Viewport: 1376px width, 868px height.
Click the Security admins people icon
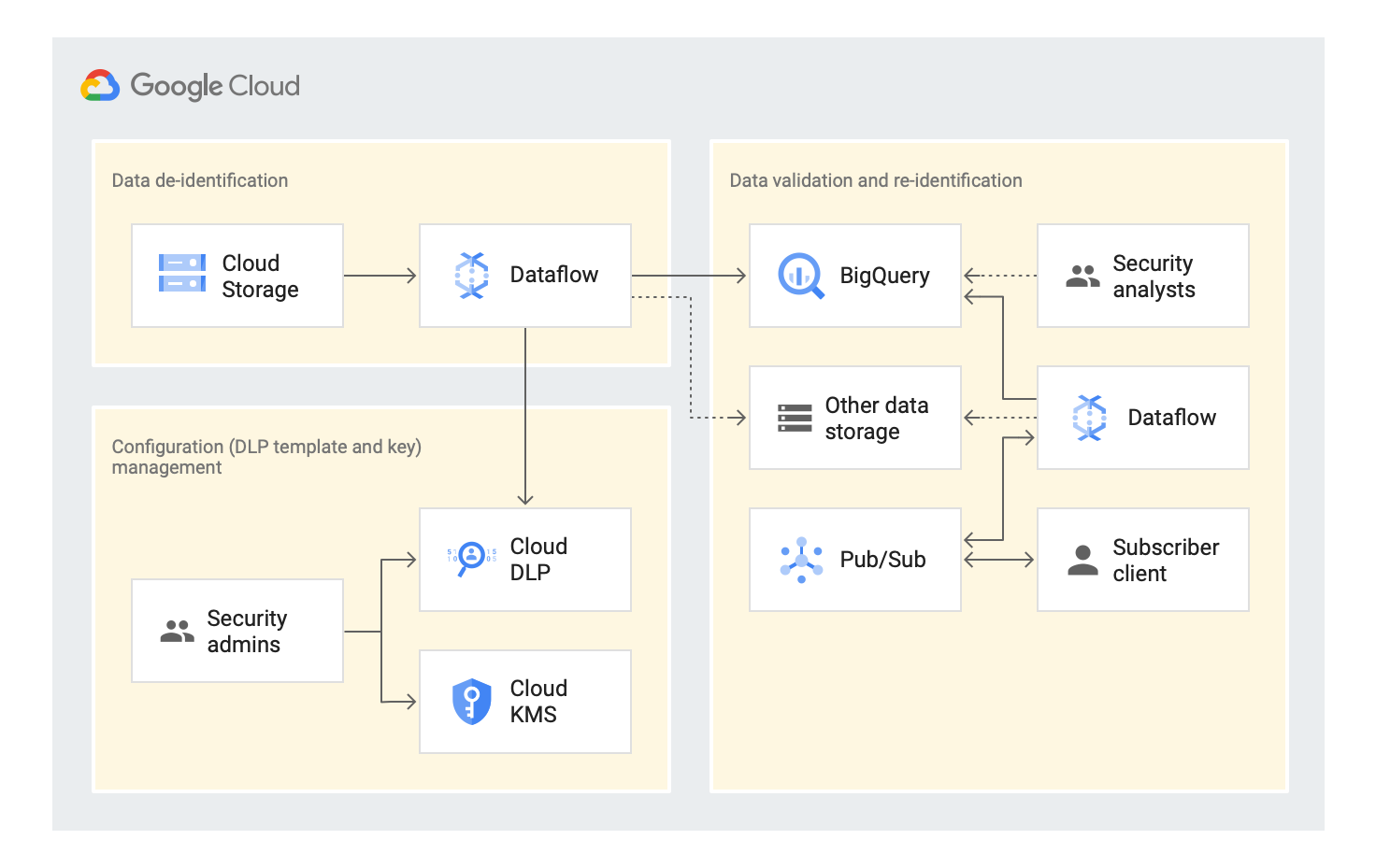178,631
